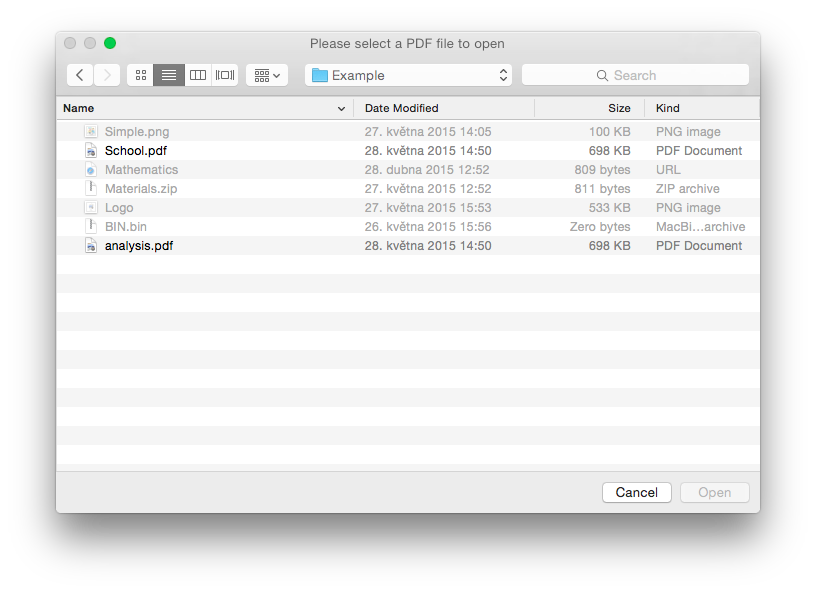This screenshot has height=593, width=816.
Task: Click the School.pdf document icon
Action: click(90, 150)
